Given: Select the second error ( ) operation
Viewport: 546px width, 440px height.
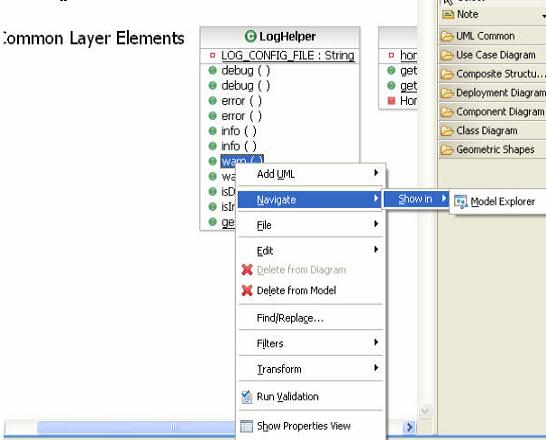Looking at the screenshot, I should click(x=241, y=116).
